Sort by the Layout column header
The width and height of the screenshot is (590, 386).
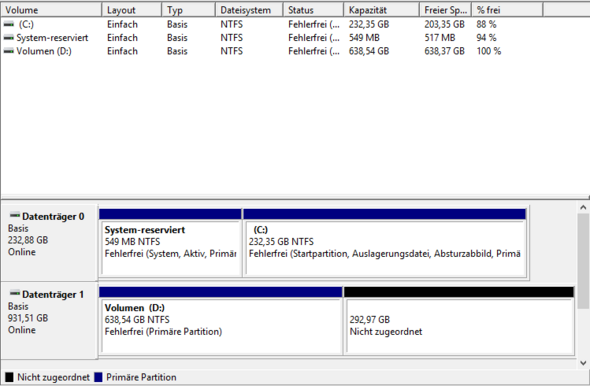click(x=132, y=10)
